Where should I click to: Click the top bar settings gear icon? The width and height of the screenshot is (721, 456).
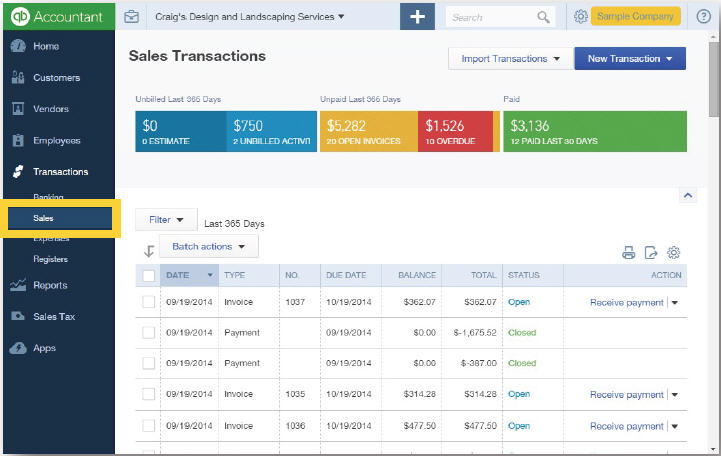(x=581, y=17)
